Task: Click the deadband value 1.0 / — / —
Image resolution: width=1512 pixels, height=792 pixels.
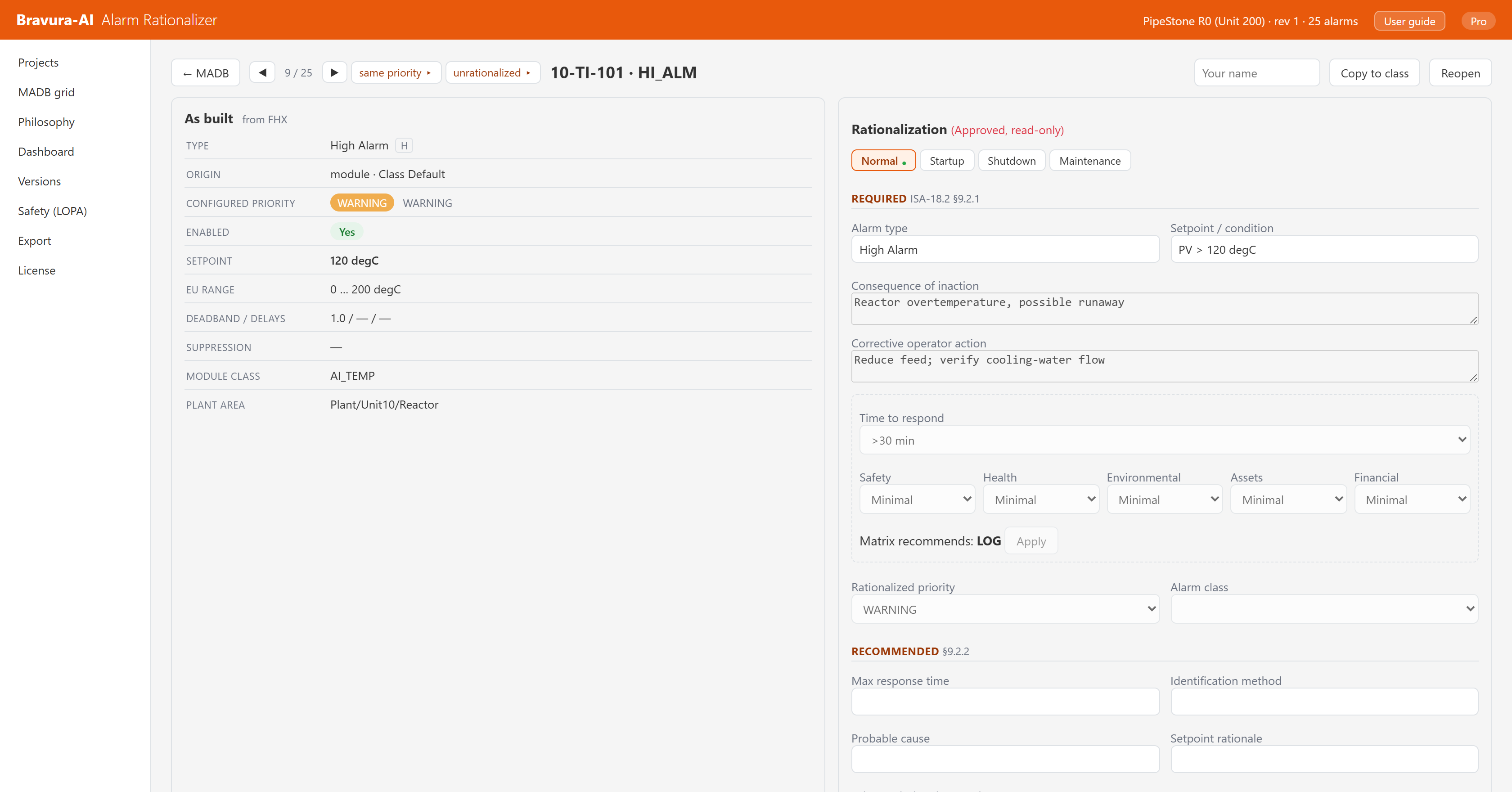Action: coord(360,318)
